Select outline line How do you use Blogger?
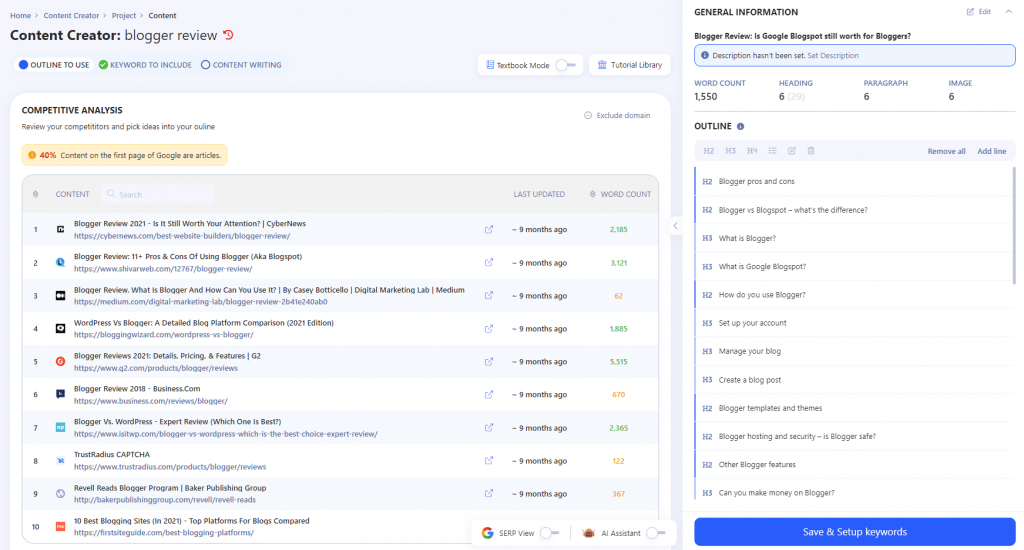Screen dimensions: 1024x550 pos(854,295)
